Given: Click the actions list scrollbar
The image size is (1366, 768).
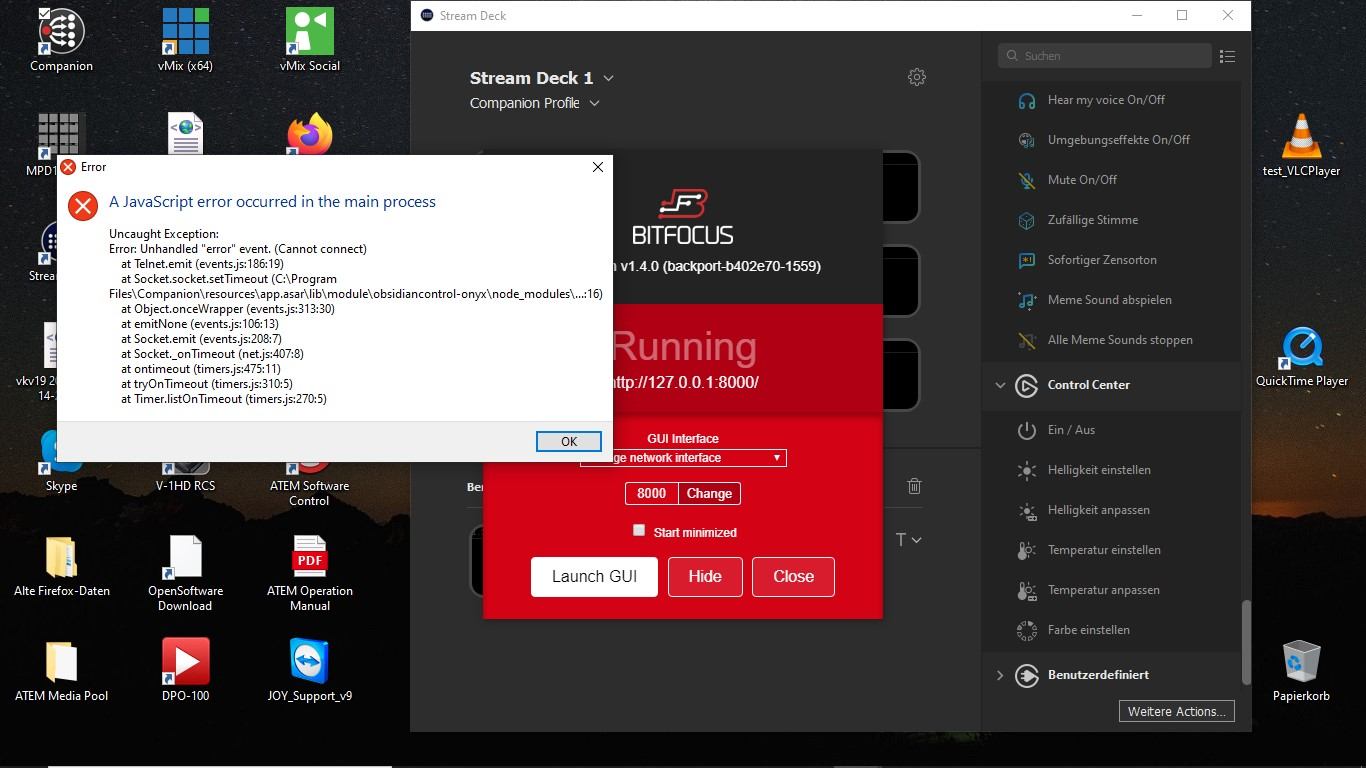Looking at the screenshot, I should pyautogui.click(x=1245, y=642).
